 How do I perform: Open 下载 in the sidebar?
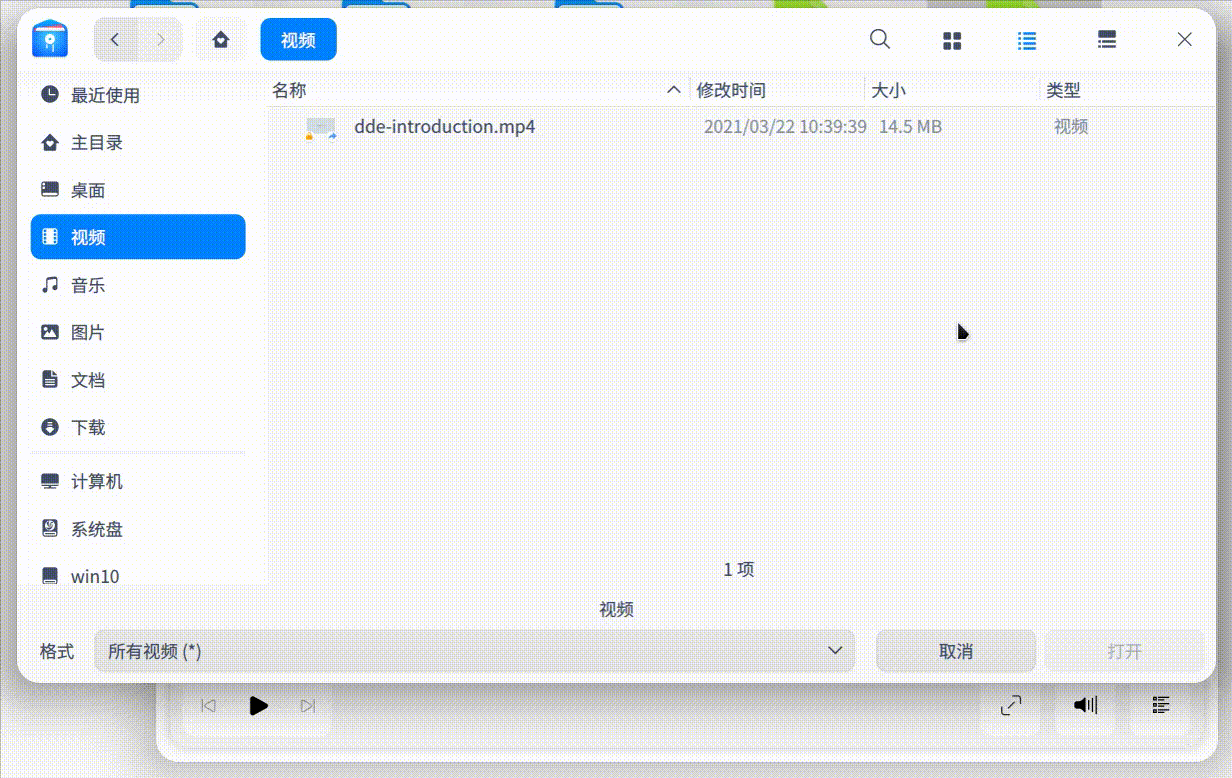(x=138, y=427)
